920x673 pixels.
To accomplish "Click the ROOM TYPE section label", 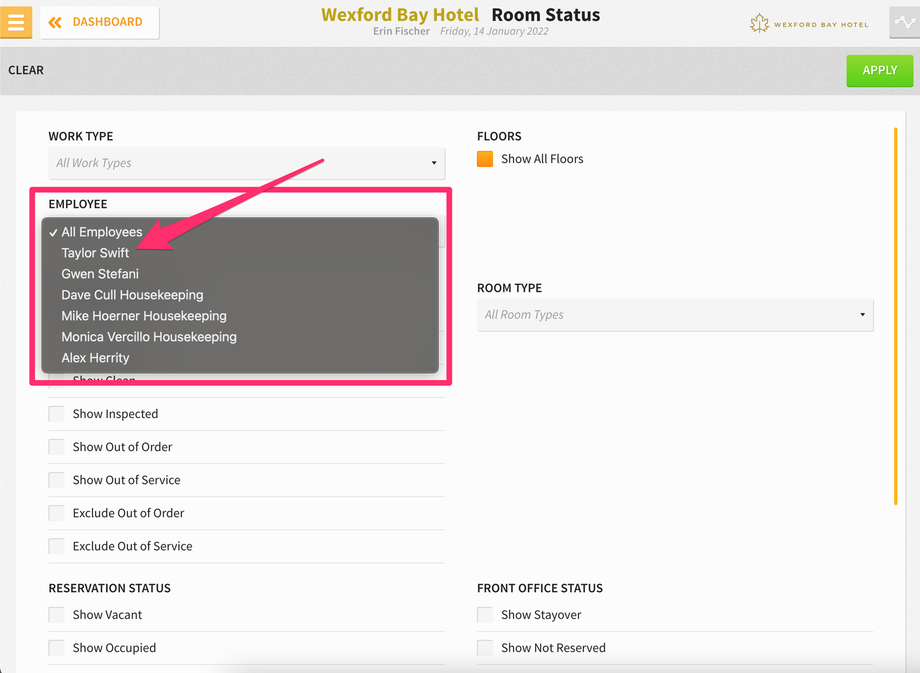I will [x=509, y=288].
